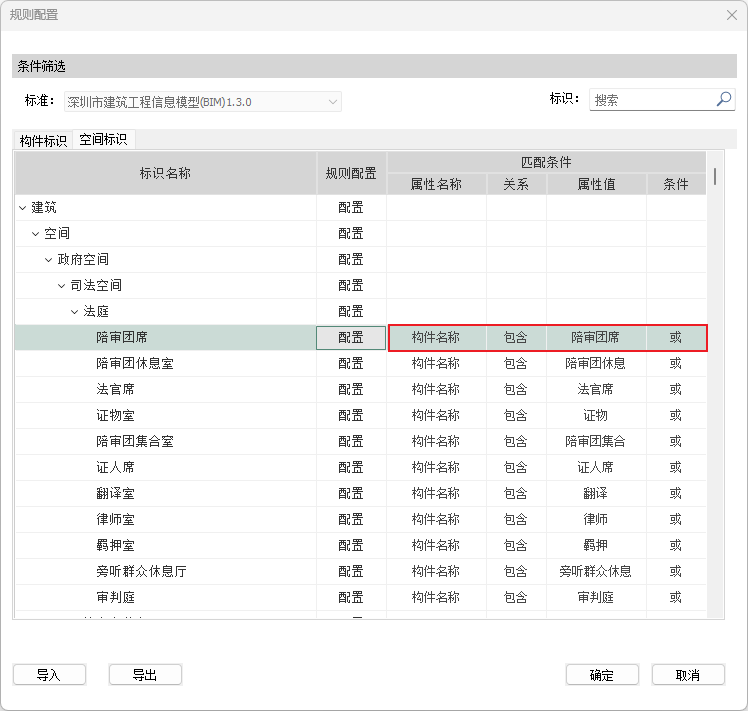This screenshot has width=748, height=711.
Task: Collapse the 建筑 tree node
Action: point(23,208)
